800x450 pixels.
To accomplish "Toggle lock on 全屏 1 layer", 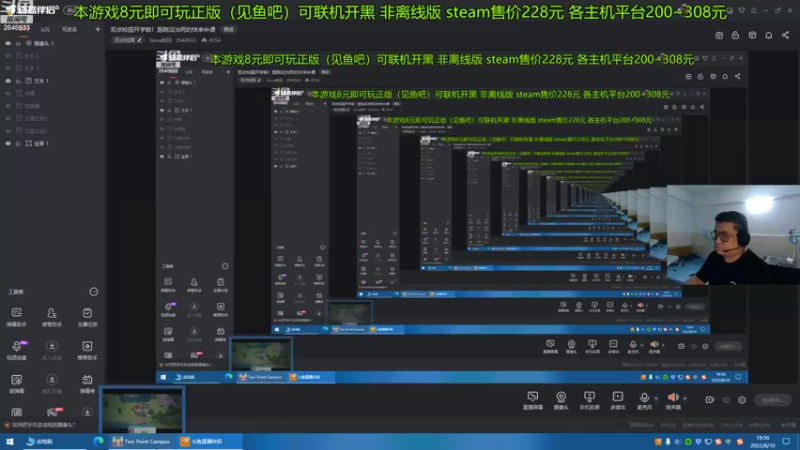I will [18, 143].
